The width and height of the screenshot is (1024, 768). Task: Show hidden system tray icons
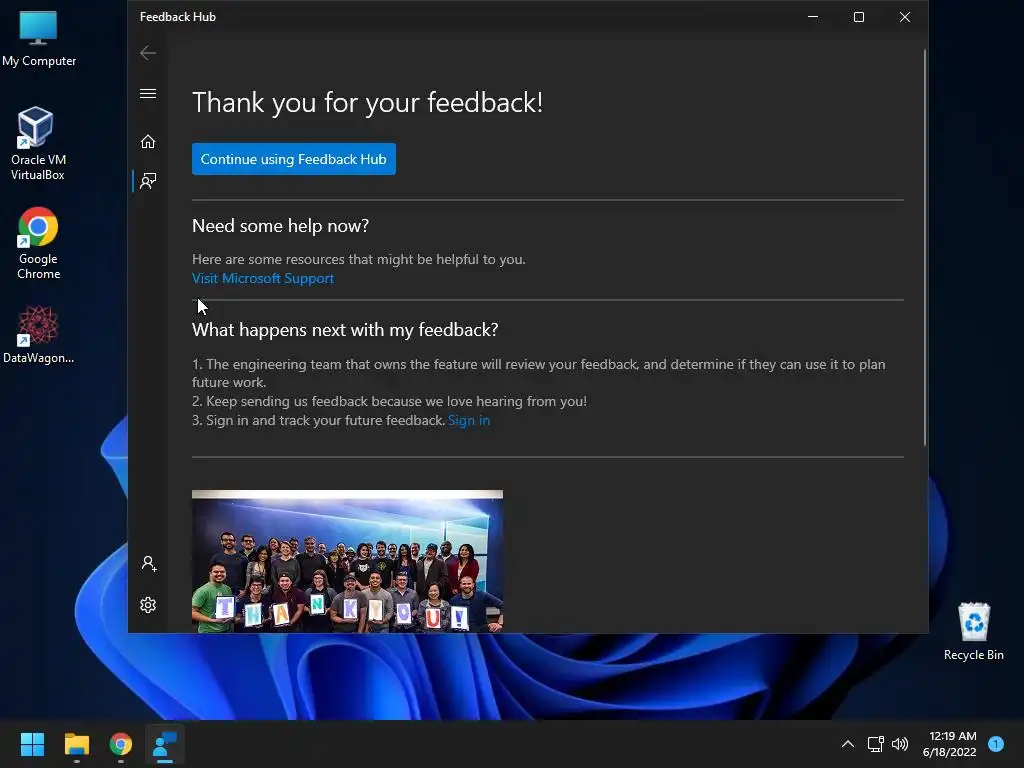click(847, 744)
